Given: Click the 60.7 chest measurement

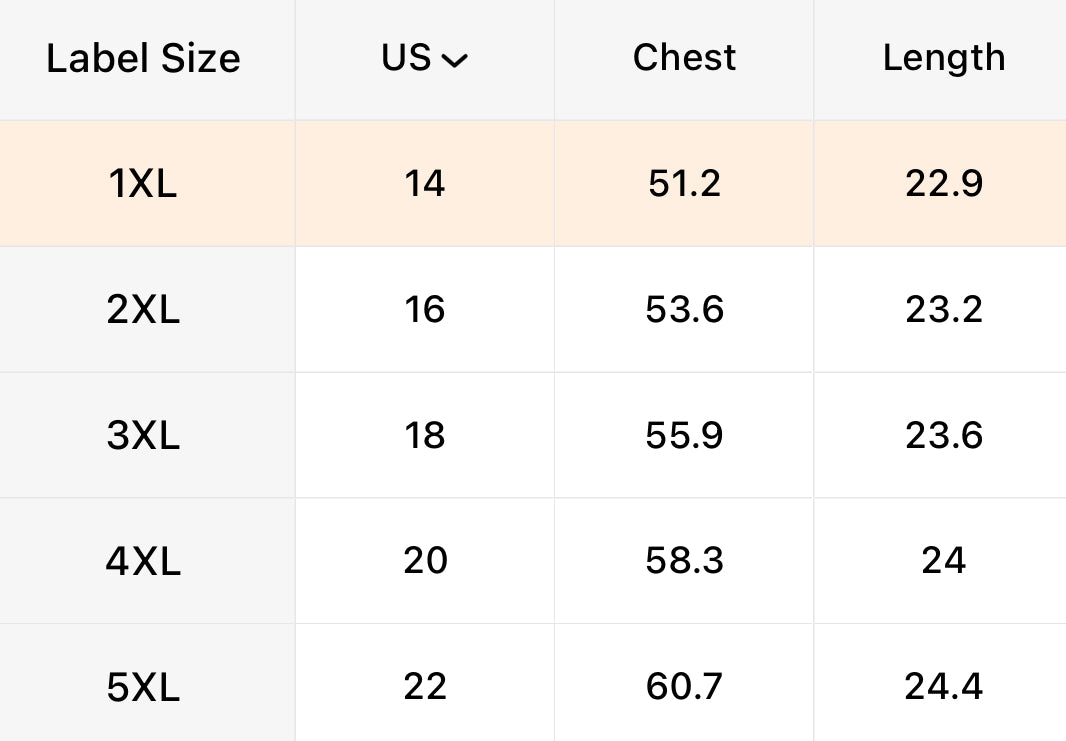Looking at the screenshot, I should pyautogui.click(x=684, y=687).
